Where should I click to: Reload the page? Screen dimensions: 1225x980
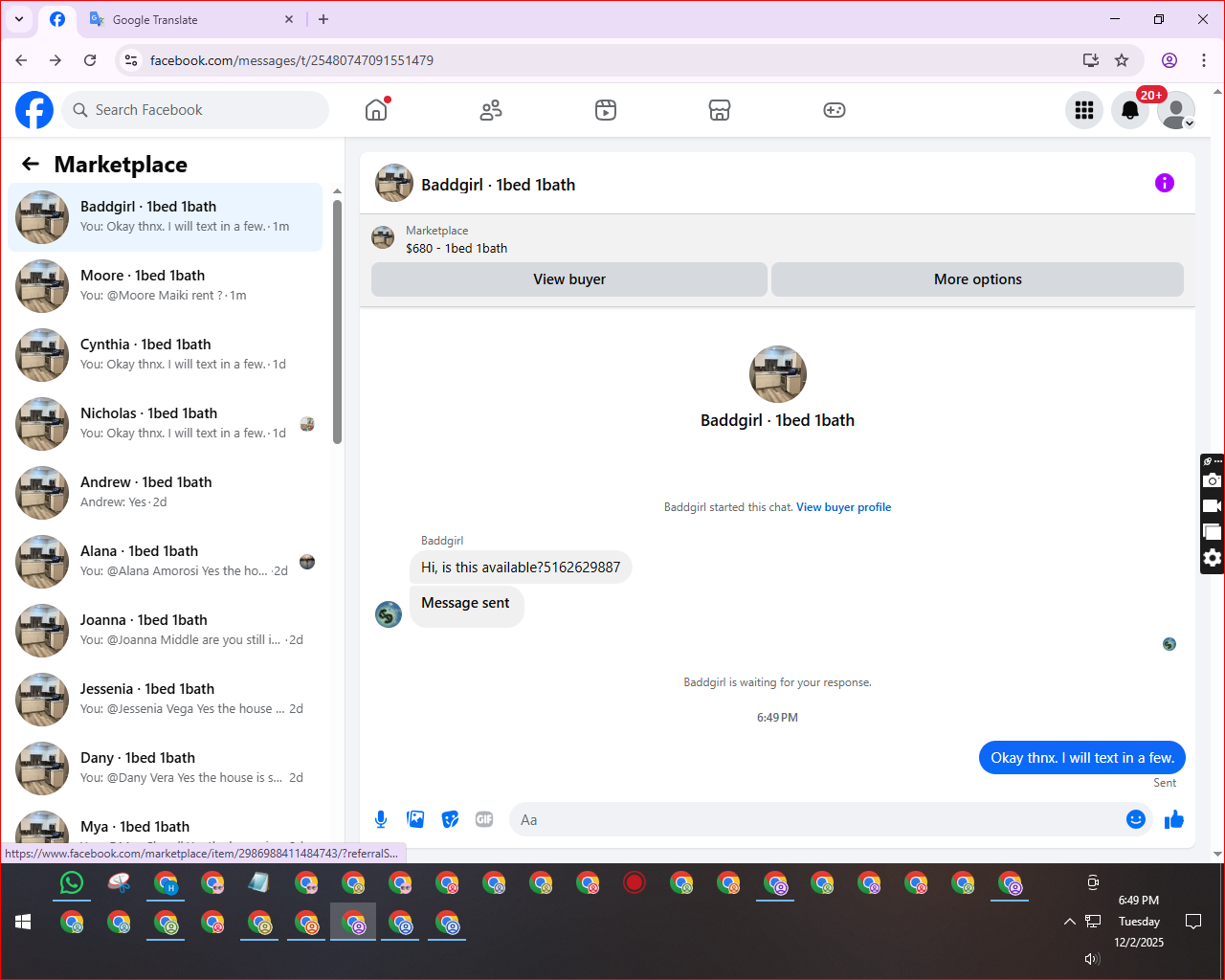coord(90,60)
